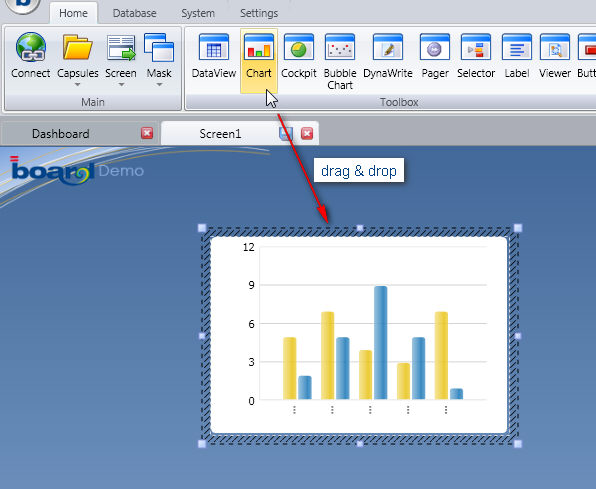The image size is (596, 489).
Task: Select the Cockpit gauge icon
Action: [x=299, y=47]
